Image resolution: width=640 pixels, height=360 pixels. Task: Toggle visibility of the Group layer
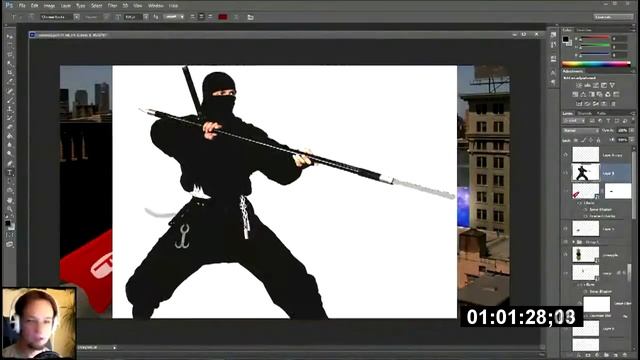click(x=566, y=242)
